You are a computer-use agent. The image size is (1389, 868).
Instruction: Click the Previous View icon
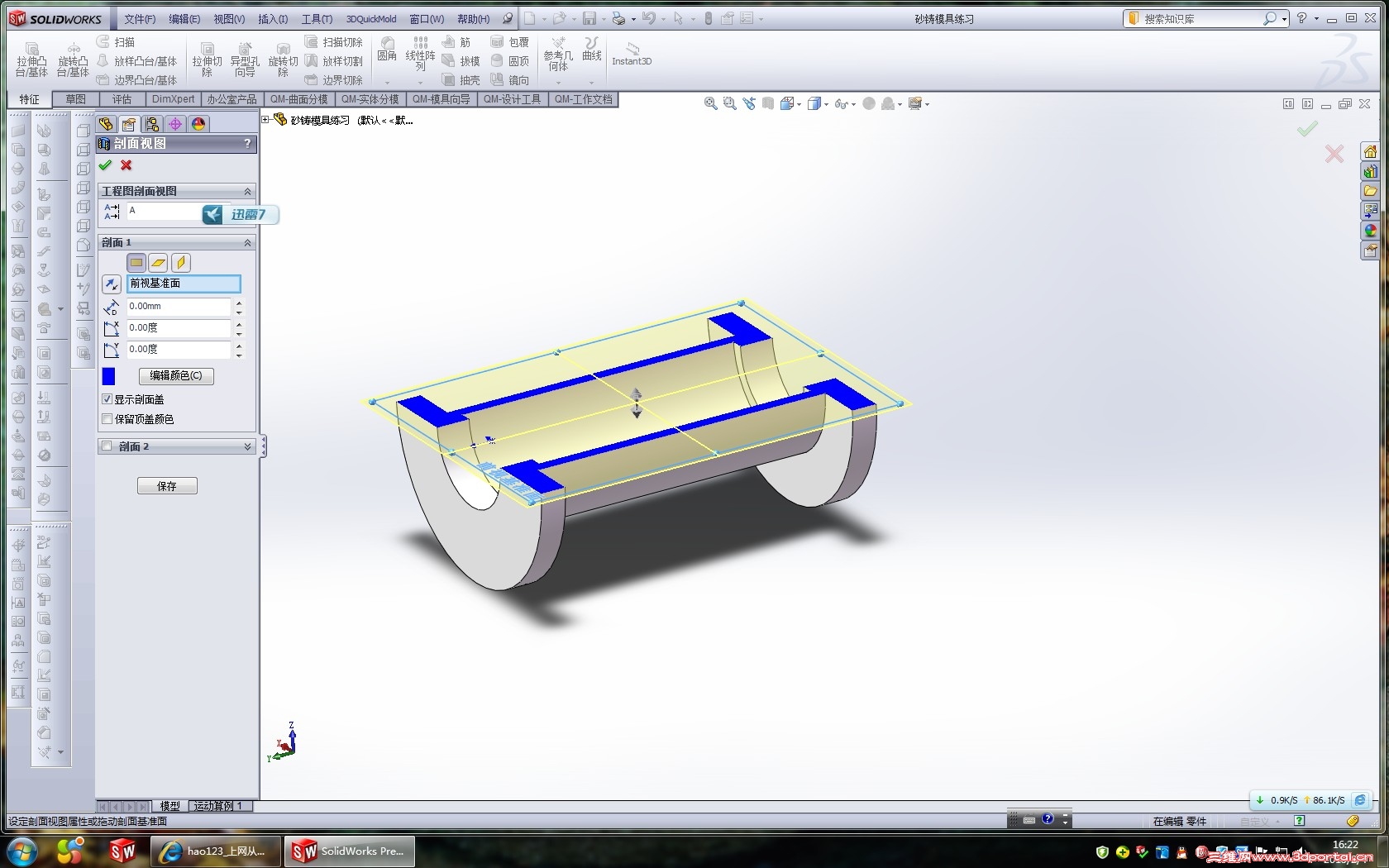(749, 103)
